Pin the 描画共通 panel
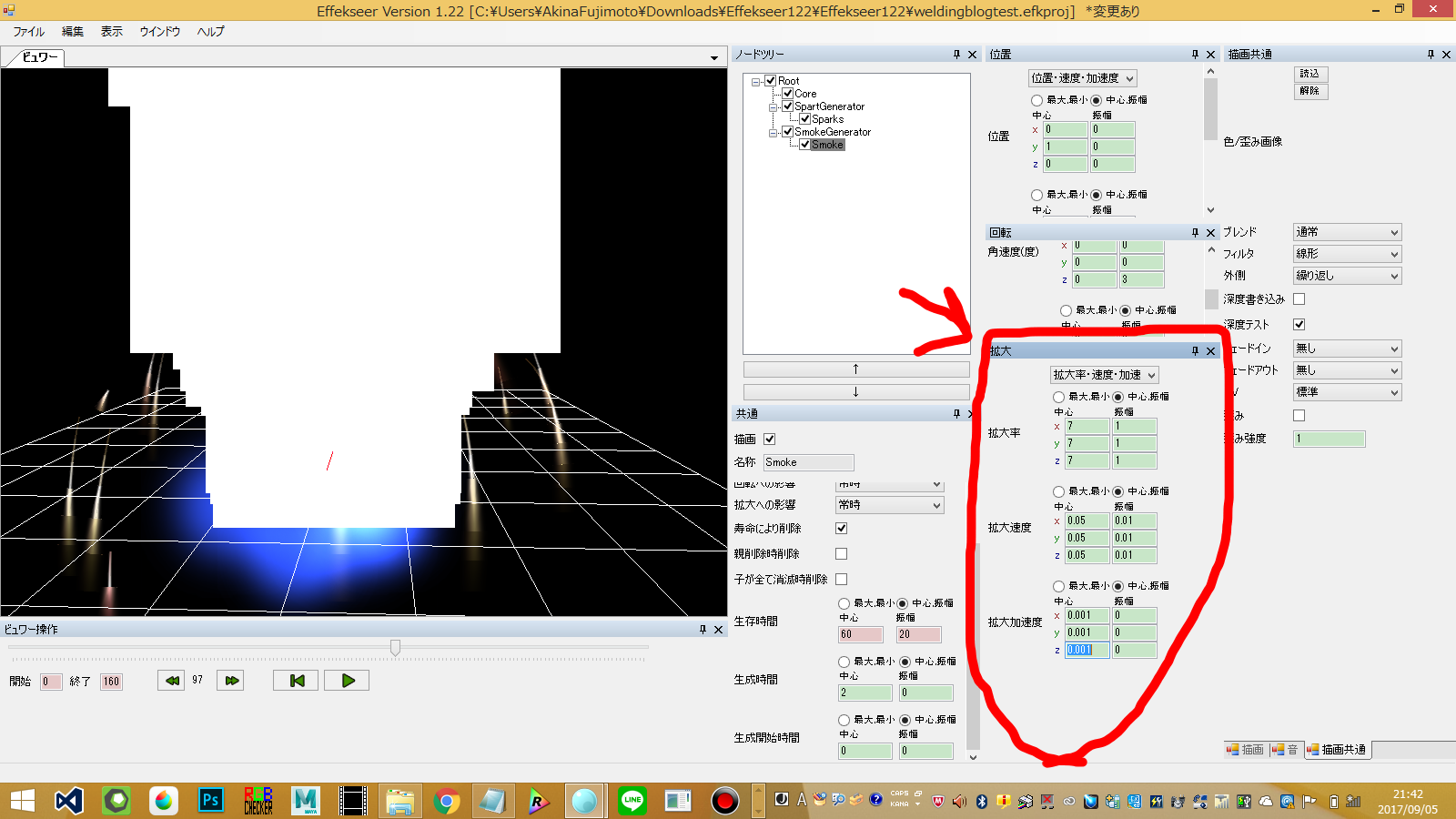1456x819 pixels. tap(1431, 55)
